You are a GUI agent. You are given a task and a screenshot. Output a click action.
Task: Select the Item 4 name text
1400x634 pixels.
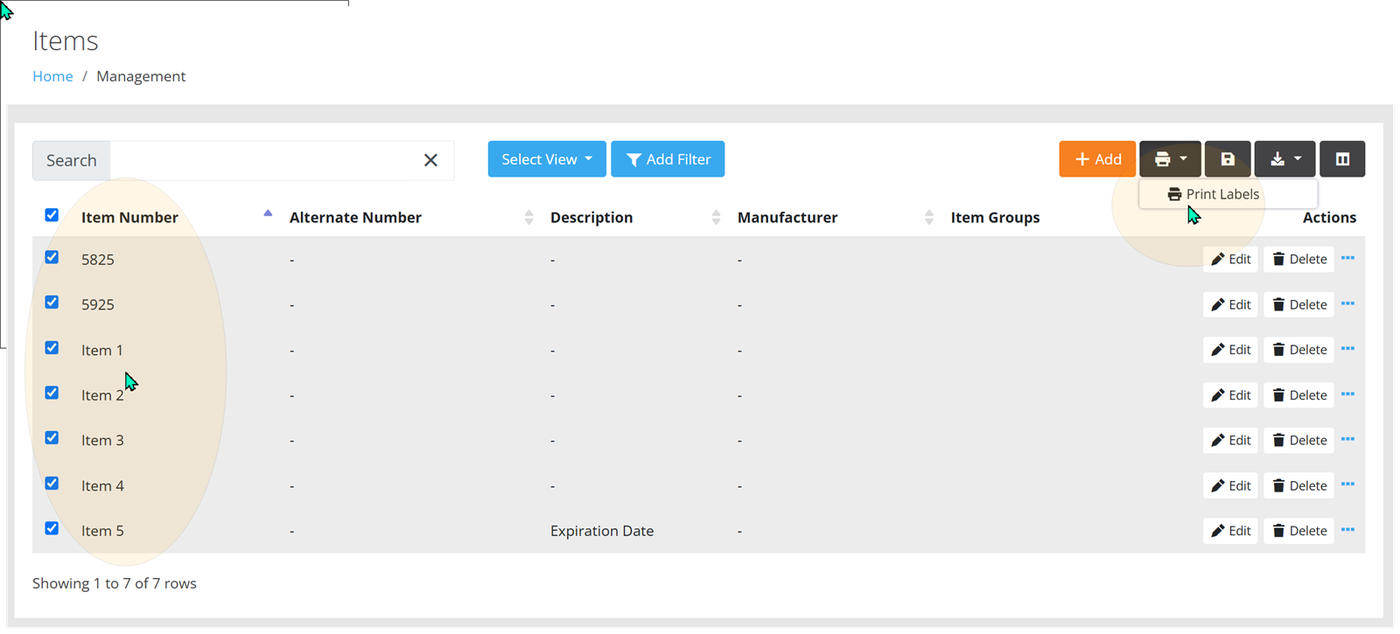(x=102, y=486)
